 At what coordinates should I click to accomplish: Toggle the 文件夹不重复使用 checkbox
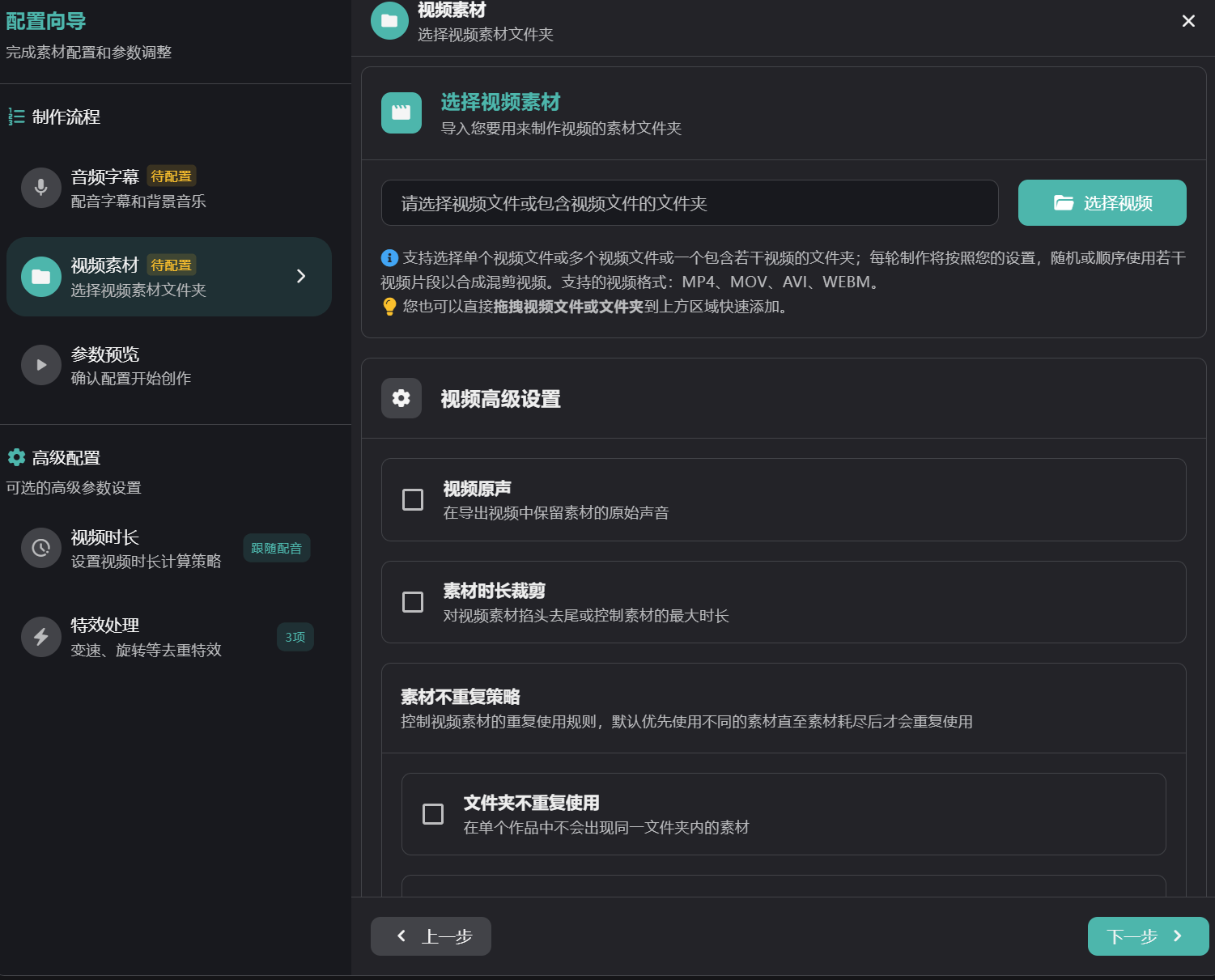click(433, 814)
